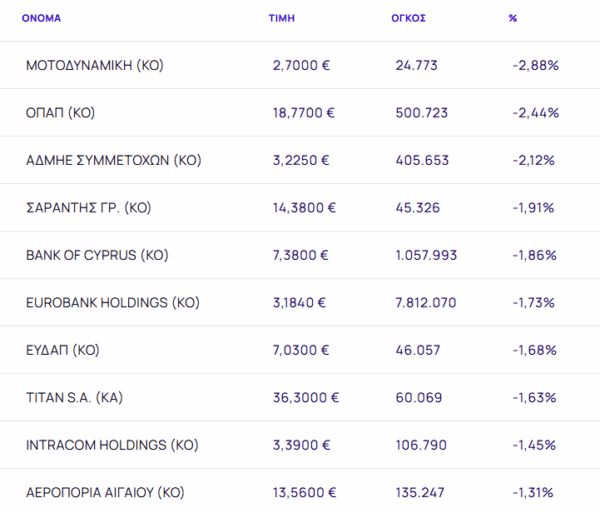Select price 3,1840 € cell
The width and height of the screenshot is (600, 513).
[299, 303]
